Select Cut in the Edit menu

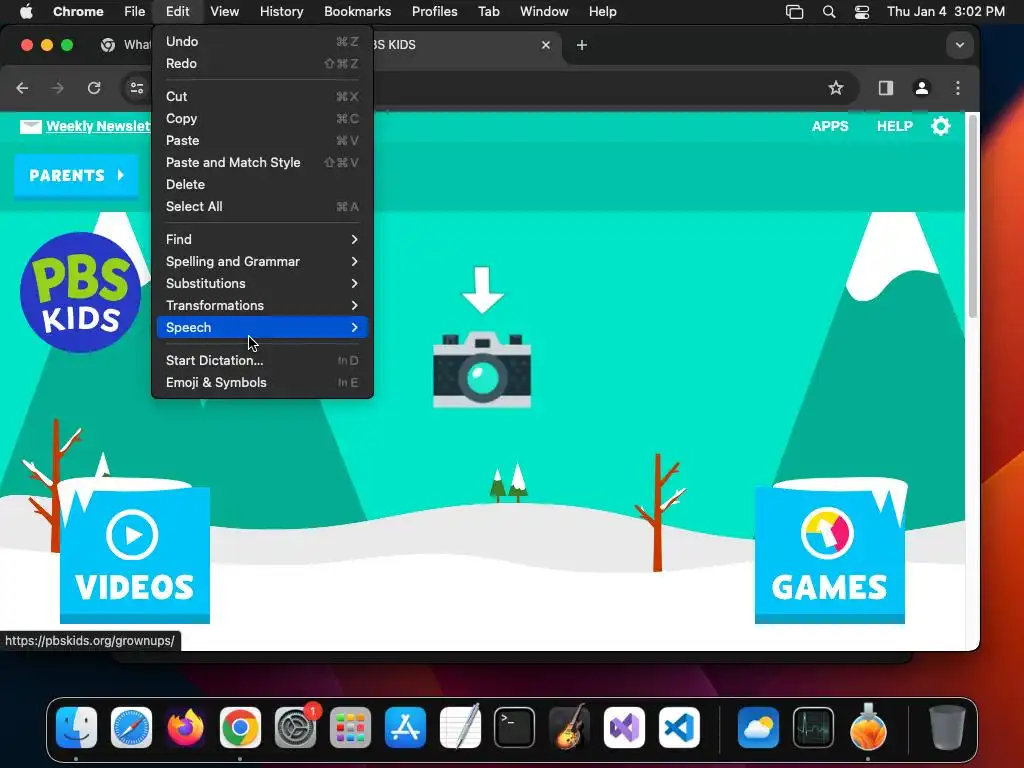pyautogui.click(x=262, y=97)
